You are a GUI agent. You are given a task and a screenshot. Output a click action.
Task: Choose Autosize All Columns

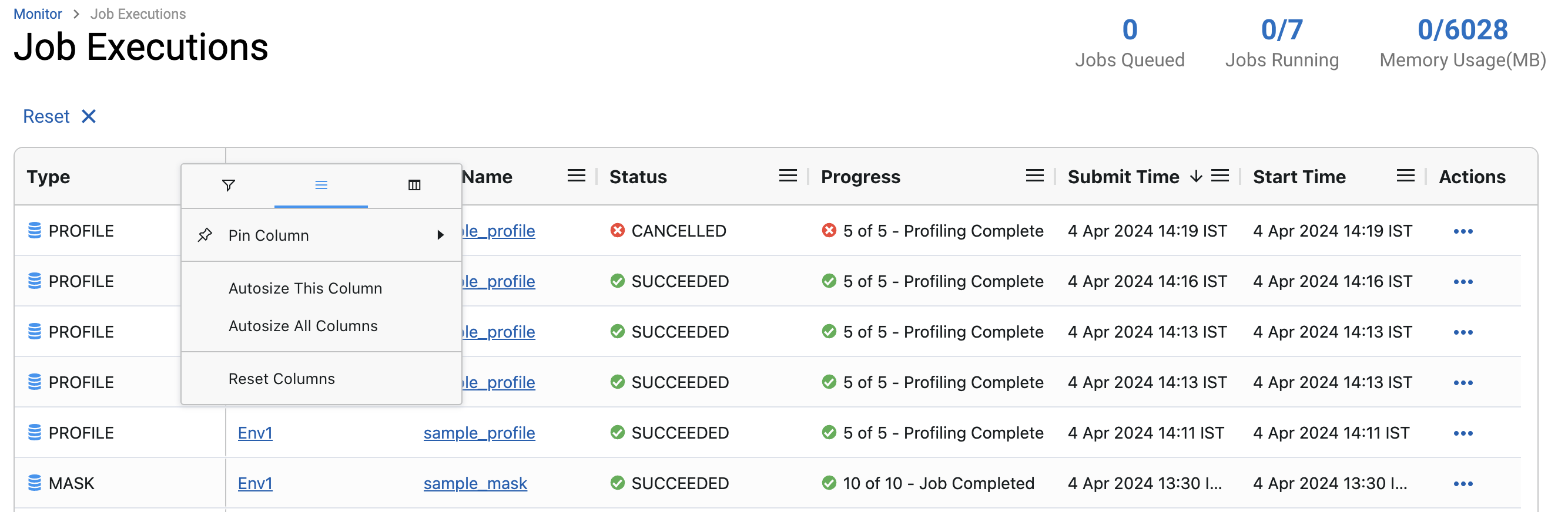[x=303, y=326]
